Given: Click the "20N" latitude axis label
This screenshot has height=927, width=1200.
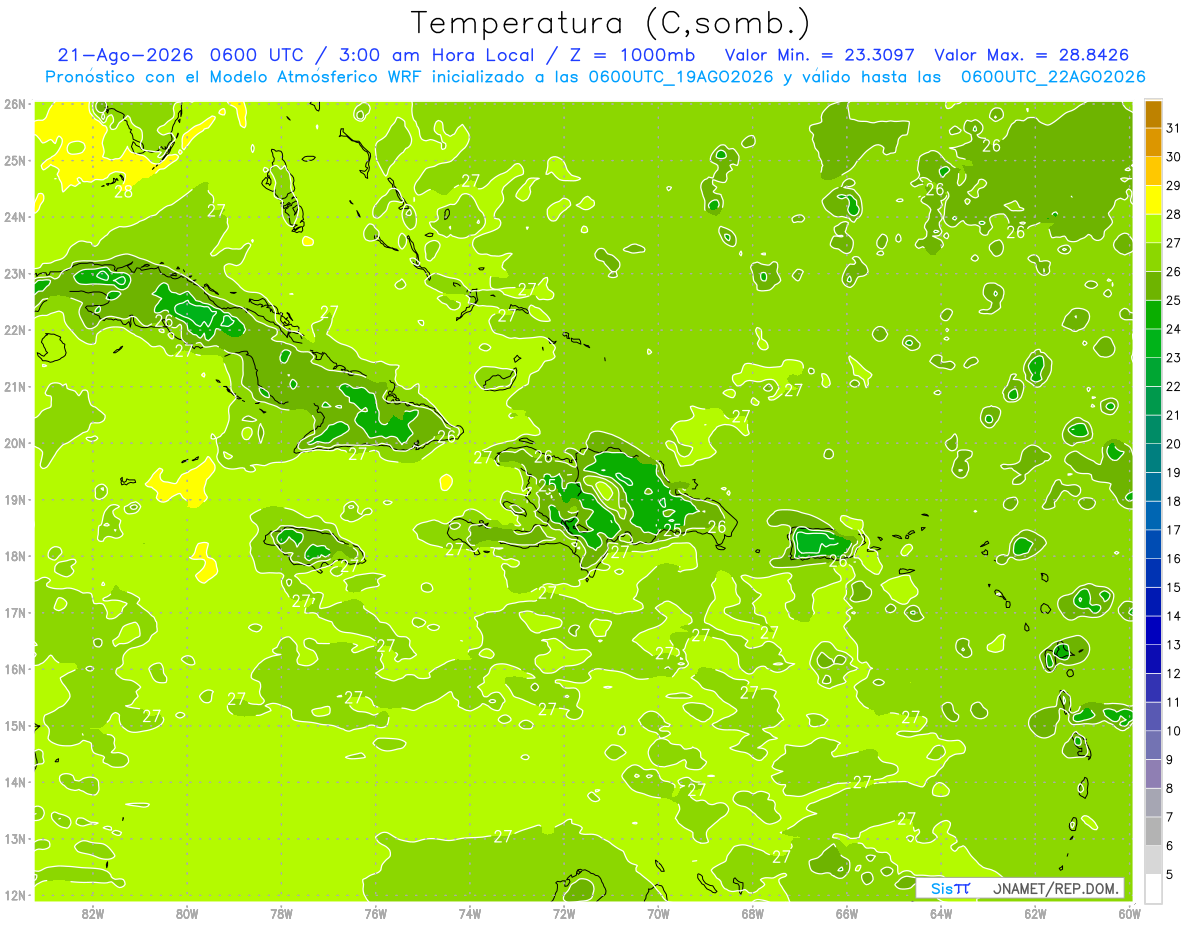Looking at the screenshot, I should 15,443.
